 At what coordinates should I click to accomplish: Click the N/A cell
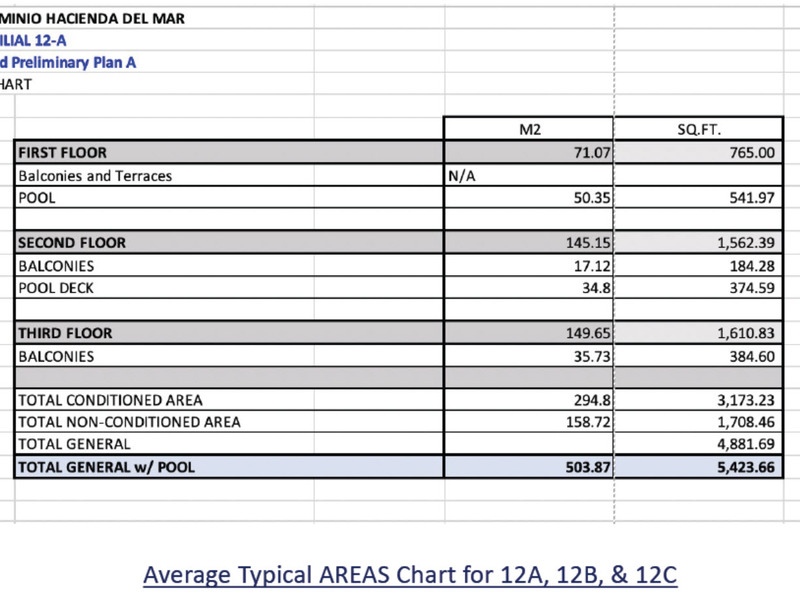529,175
